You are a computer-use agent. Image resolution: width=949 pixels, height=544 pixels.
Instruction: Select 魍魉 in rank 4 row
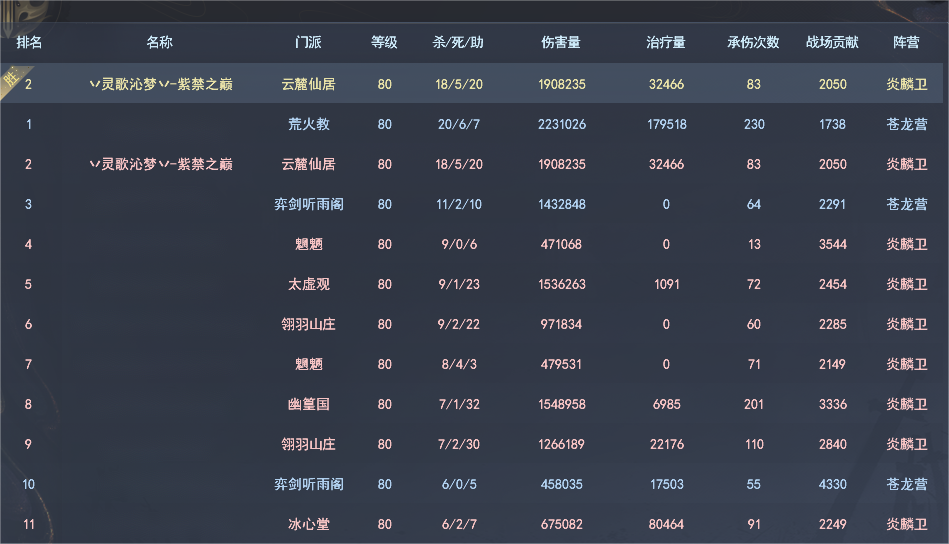(309, 244)
